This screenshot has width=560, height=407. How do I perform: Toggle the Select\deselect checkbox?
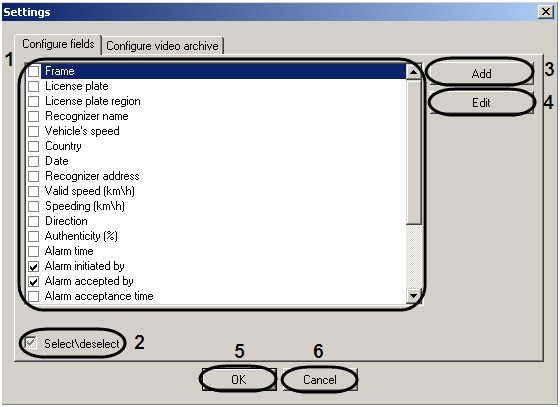(31, 343)
